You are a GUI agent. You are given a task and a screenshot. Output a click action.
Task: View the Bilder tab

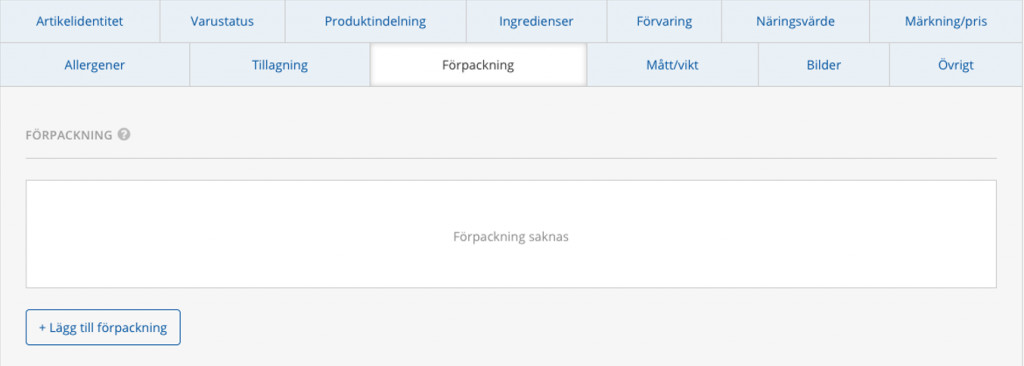[824, 65]
